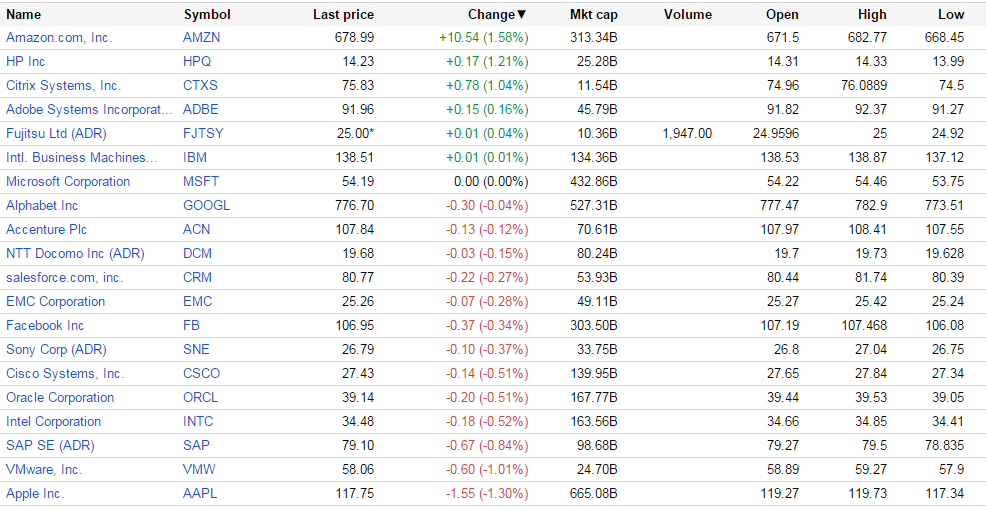Viewport: 986px width, 508px height.
Task: Click the INTC ticker symbol link
Action: point(198,421)
